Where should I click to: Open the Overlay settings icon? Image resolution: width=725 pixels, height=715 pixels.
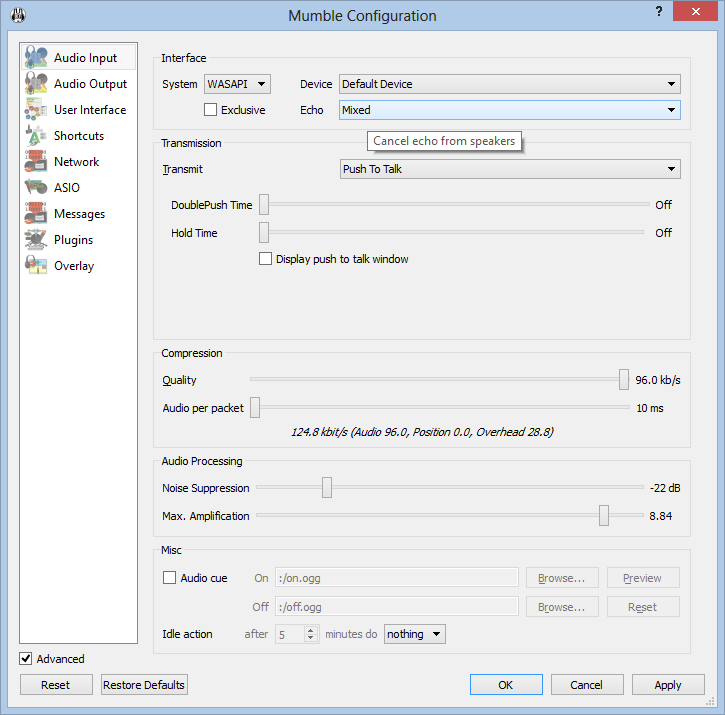(x=37, y=266)
